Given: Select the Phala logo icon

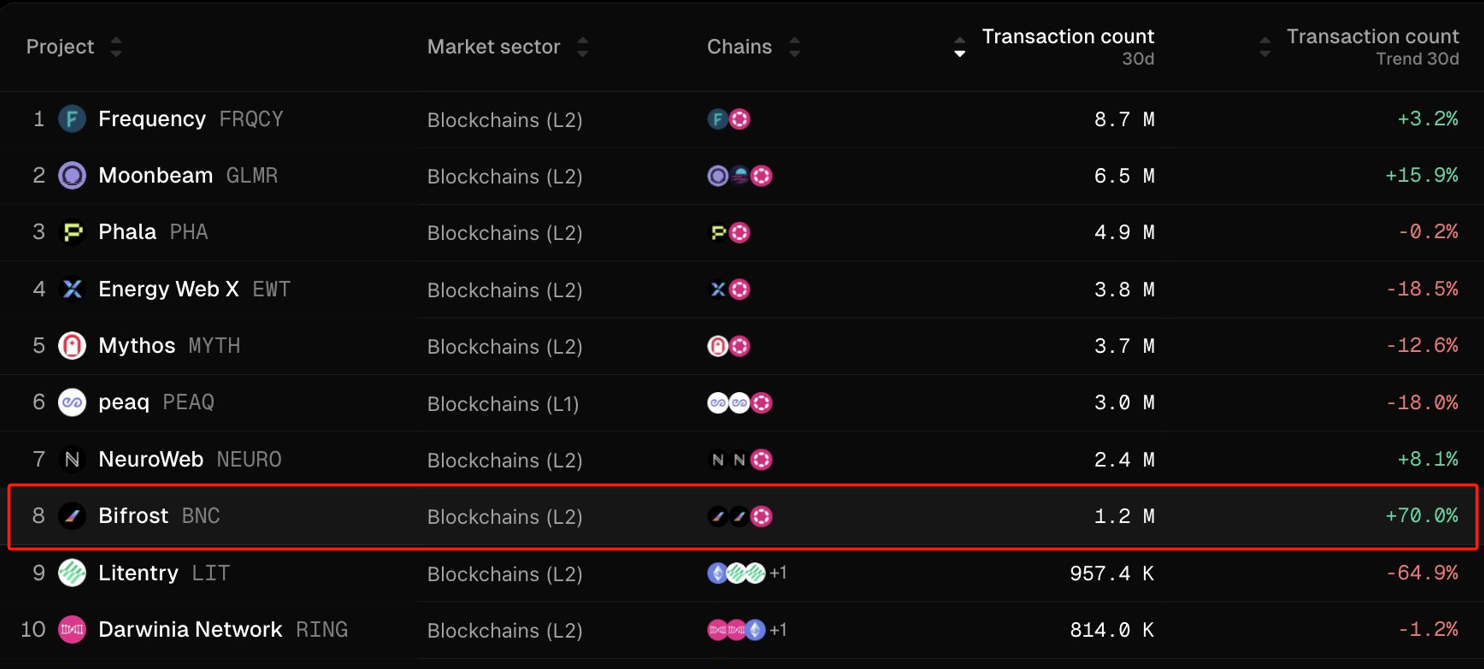Looking at the screenshot, I should (72, 232).
